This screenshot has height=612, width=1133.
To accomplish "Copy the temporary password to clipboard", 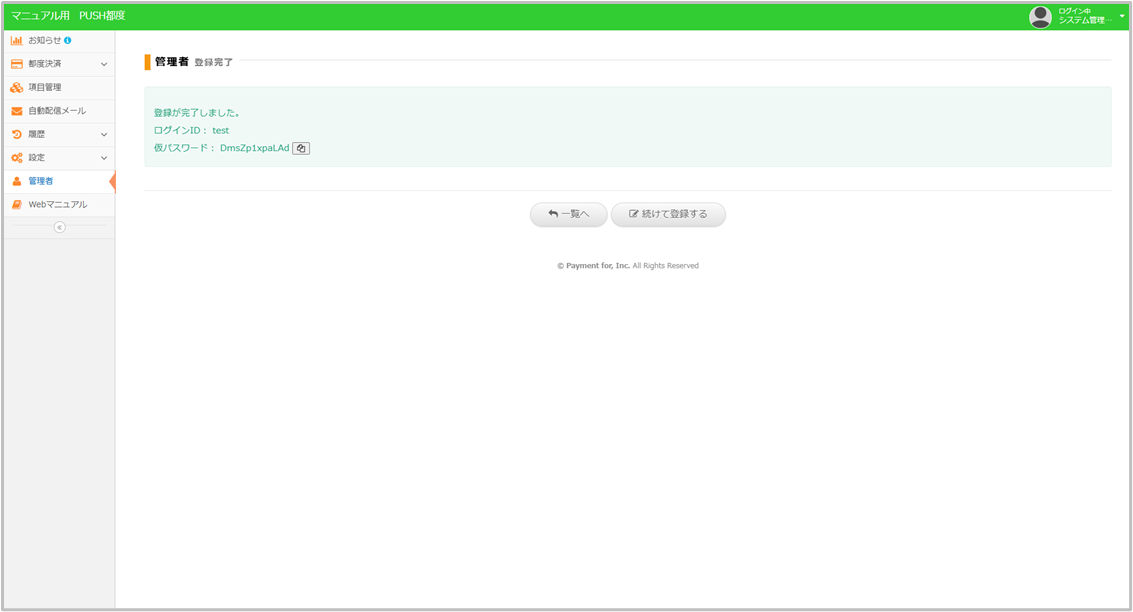I will tap(301, 148).
